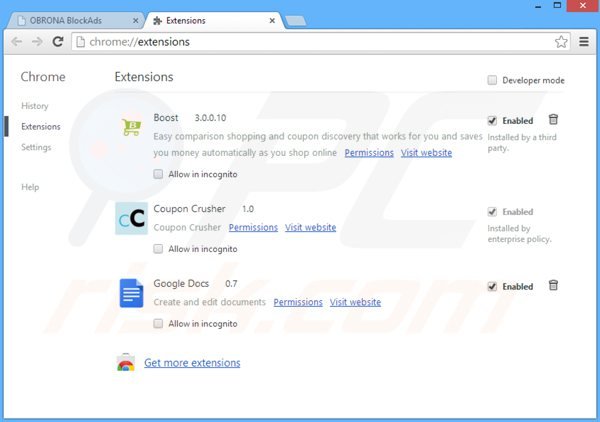Click "Installed by a third party." text
The image size is (600, 422).
[522, 142]
